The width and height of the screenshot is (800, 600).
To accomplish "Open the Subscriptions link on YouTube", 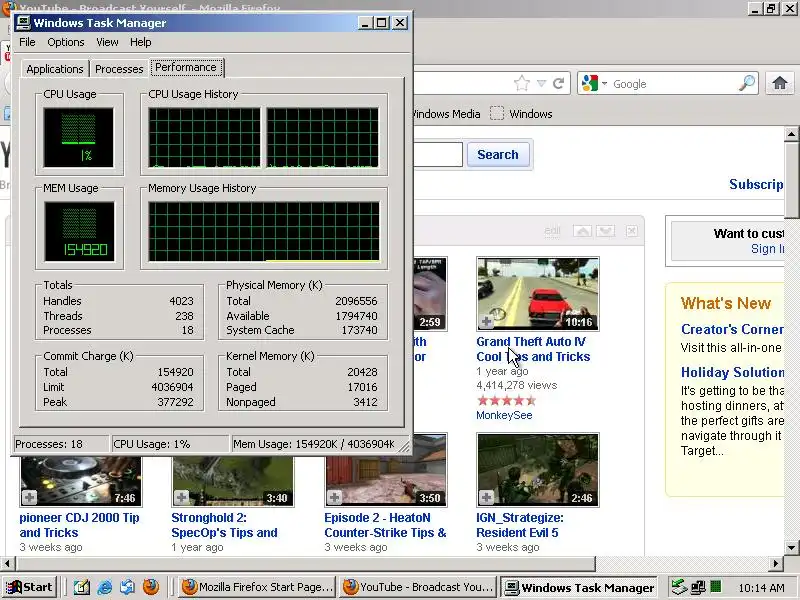I will (x=756, y=184).
